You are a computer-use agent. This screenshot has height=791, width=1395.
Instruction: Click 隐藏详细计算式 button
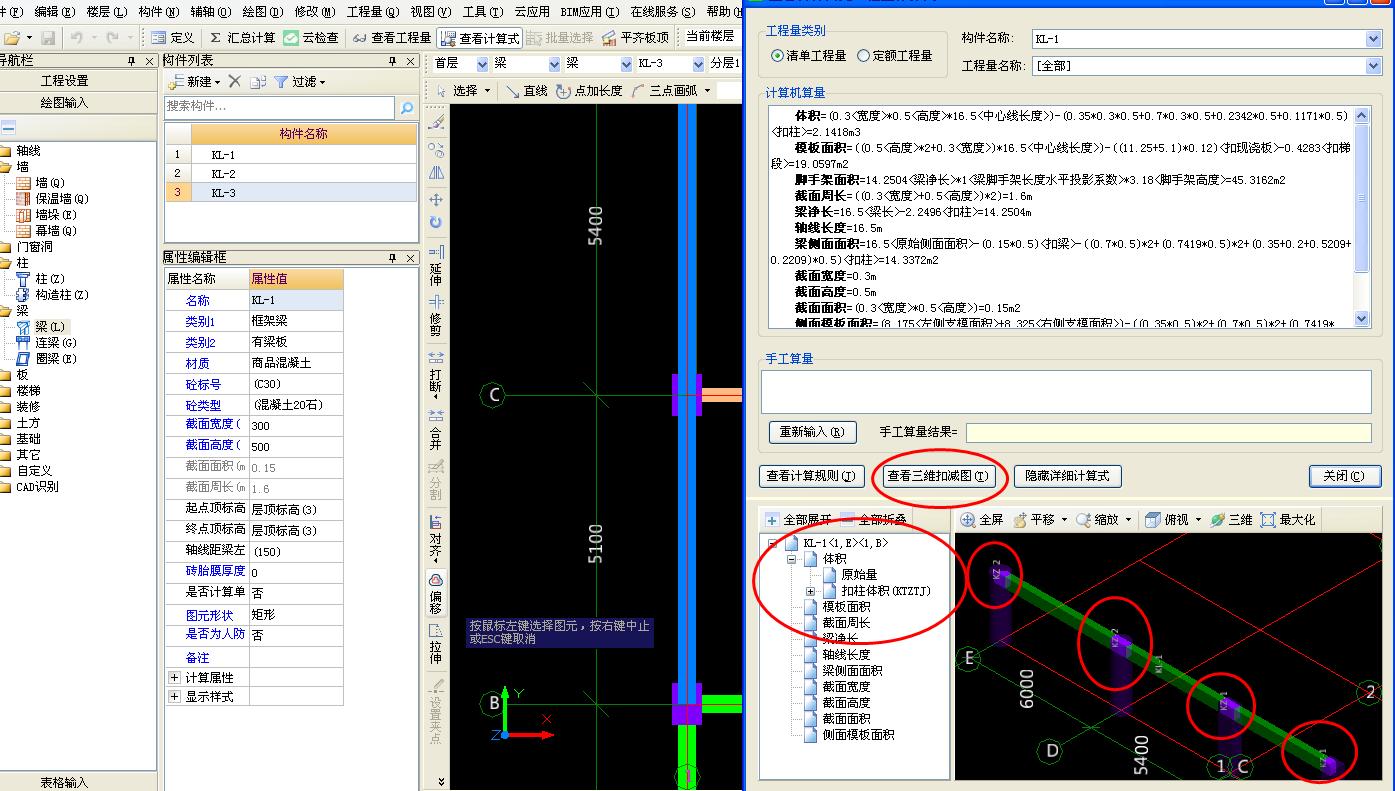1067,476
